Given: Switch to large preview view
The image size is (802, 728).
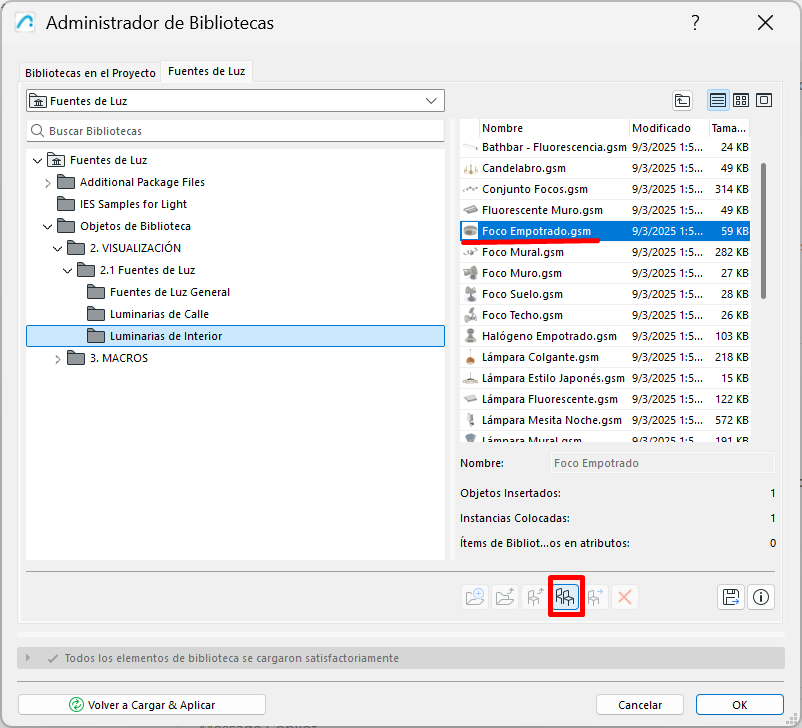Looking at the screenshot, I should click(x=764, y=100).
